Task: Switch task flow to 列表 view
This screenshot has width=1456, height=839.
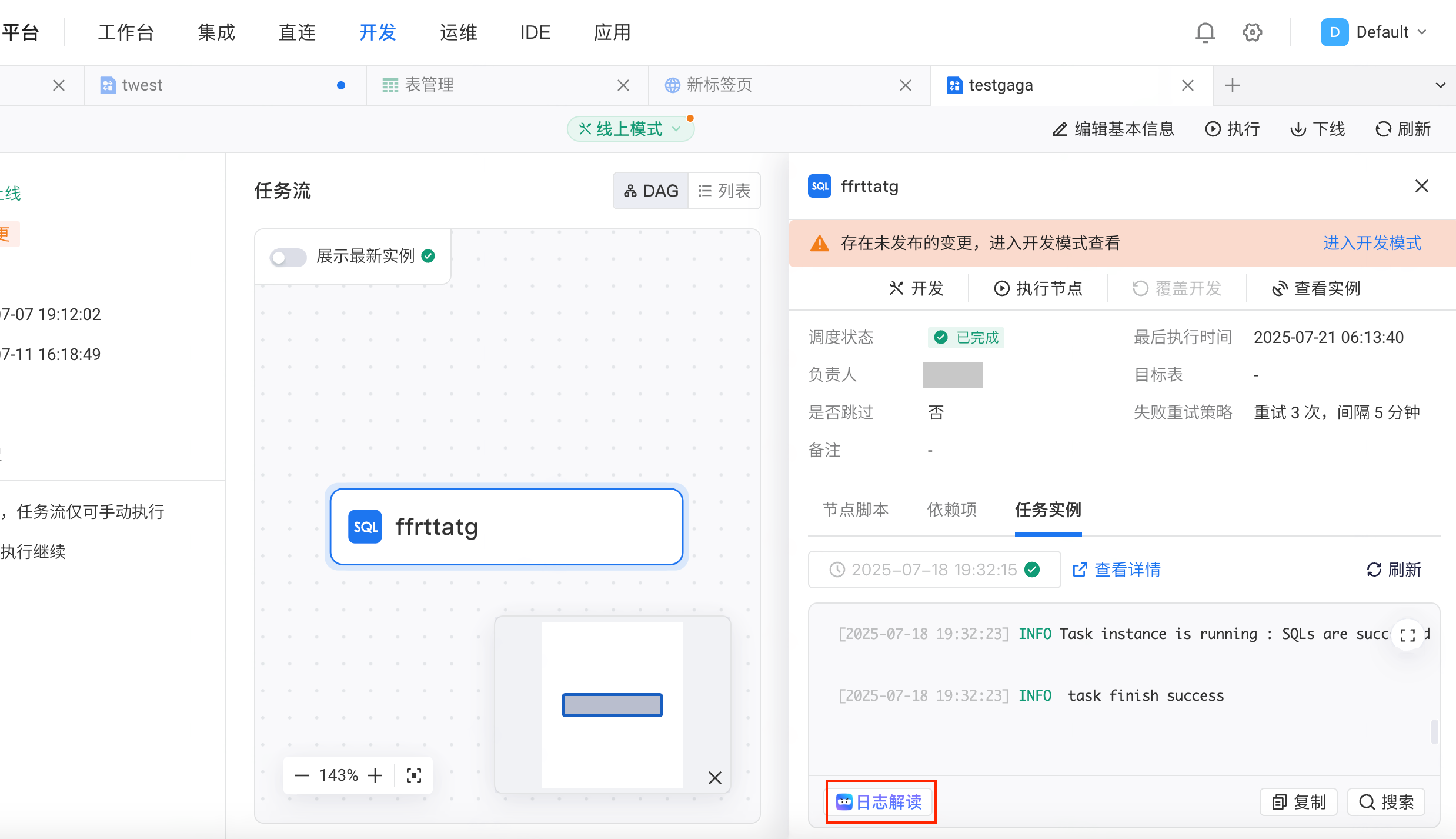Action: coord(724,191)
